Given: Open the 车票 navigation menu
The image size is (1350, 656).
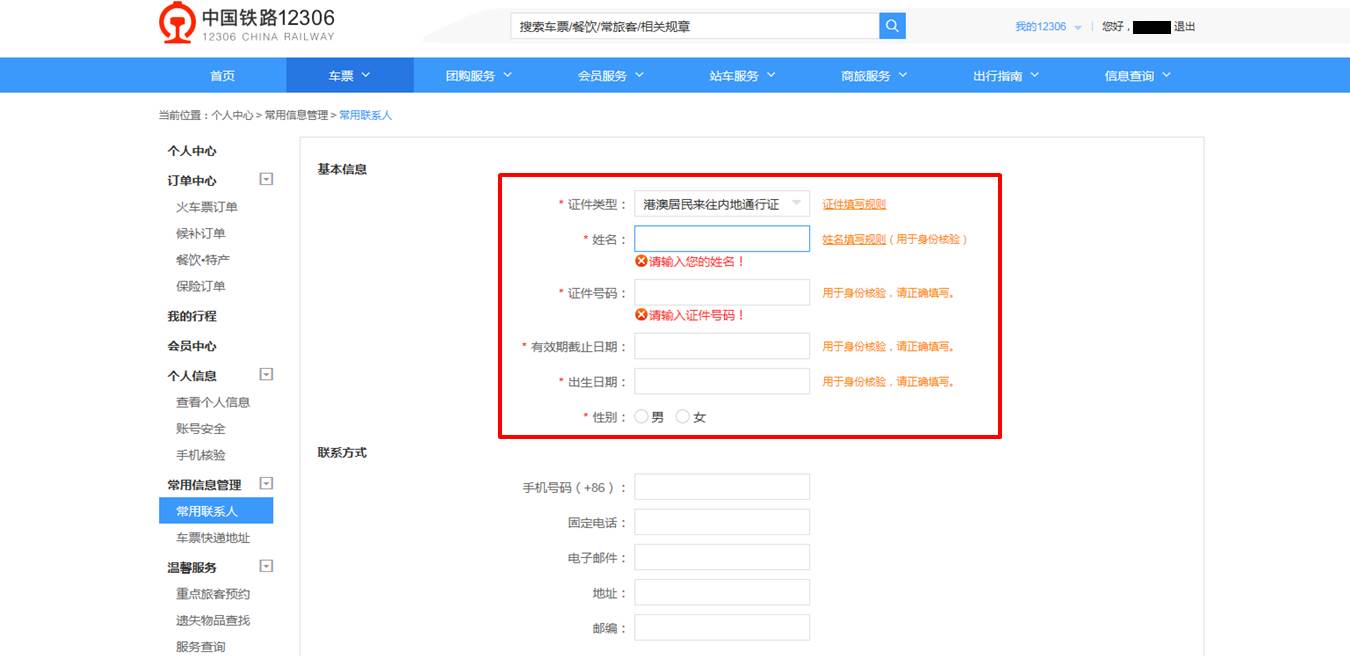Looking at the screenshot, I should [x=349, y=76].
